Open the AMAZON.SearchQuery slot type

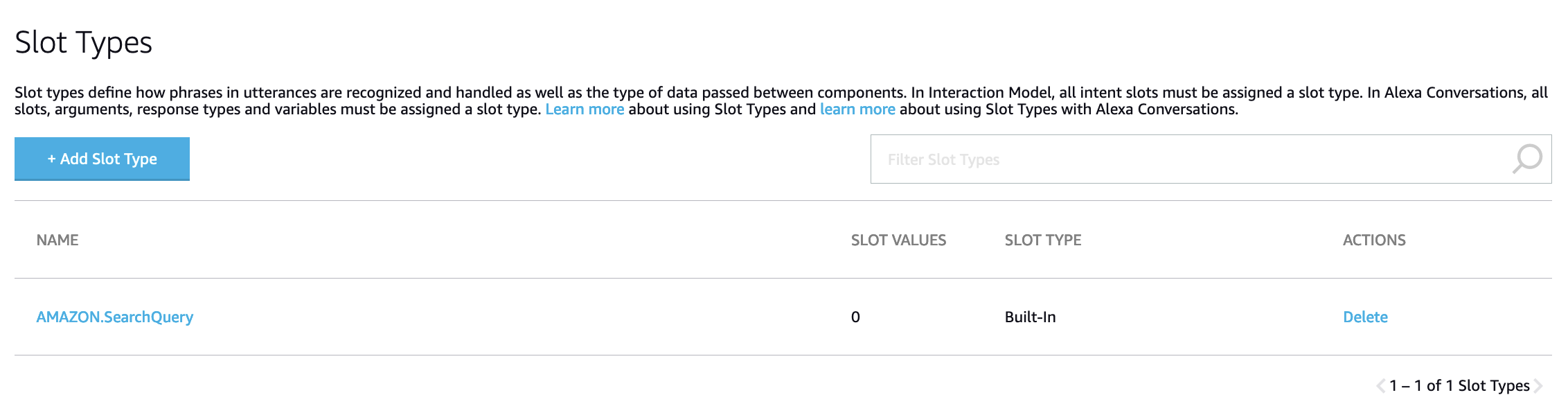115,317
